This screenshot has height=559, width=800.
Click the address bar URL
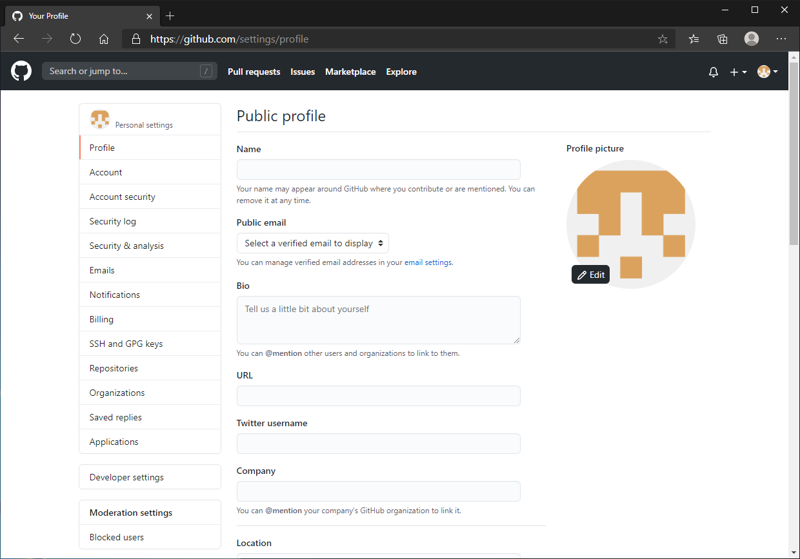(x=230, y=39)
